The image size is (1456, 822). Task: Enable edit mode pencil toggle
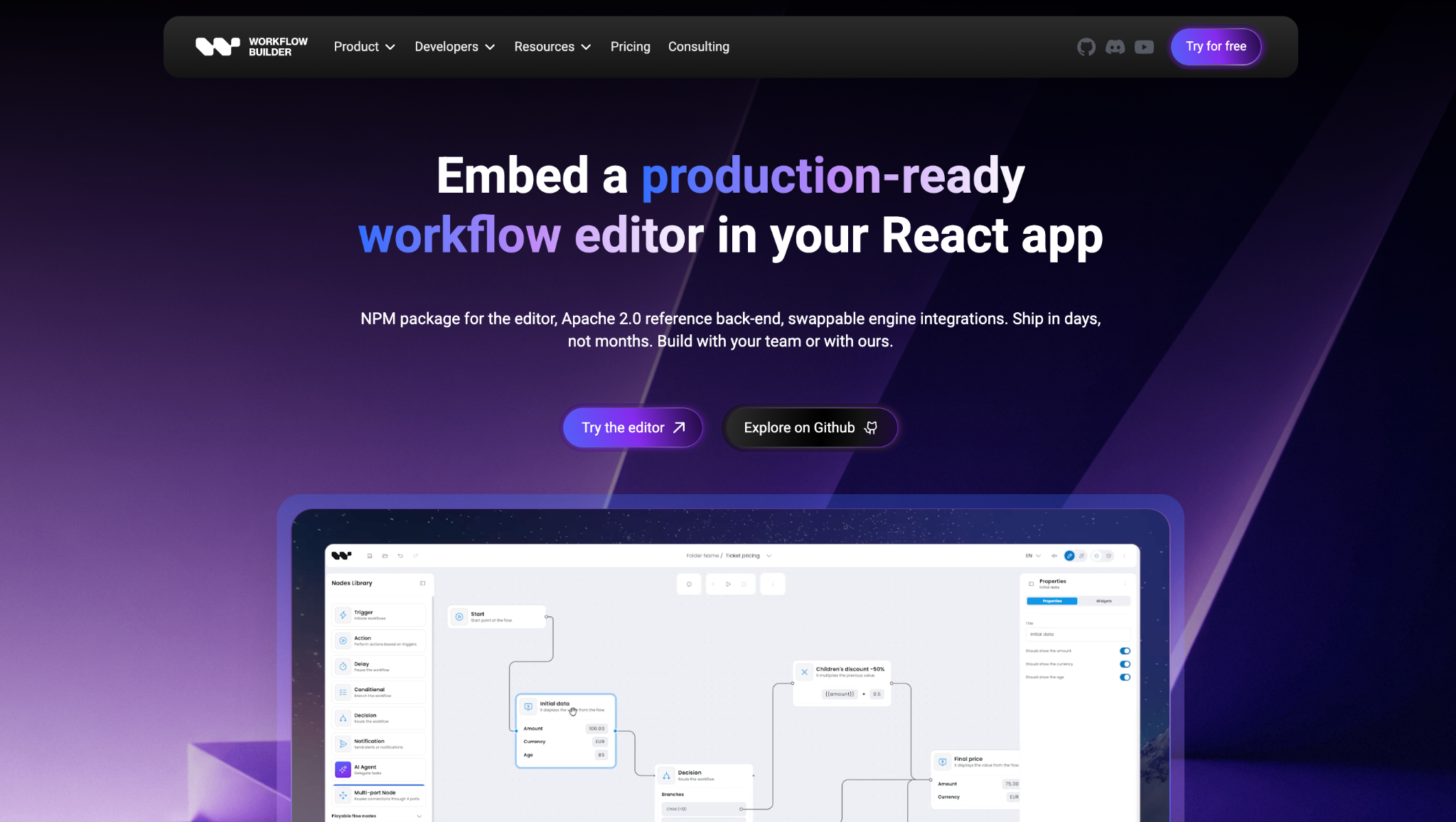[1069, 556]
